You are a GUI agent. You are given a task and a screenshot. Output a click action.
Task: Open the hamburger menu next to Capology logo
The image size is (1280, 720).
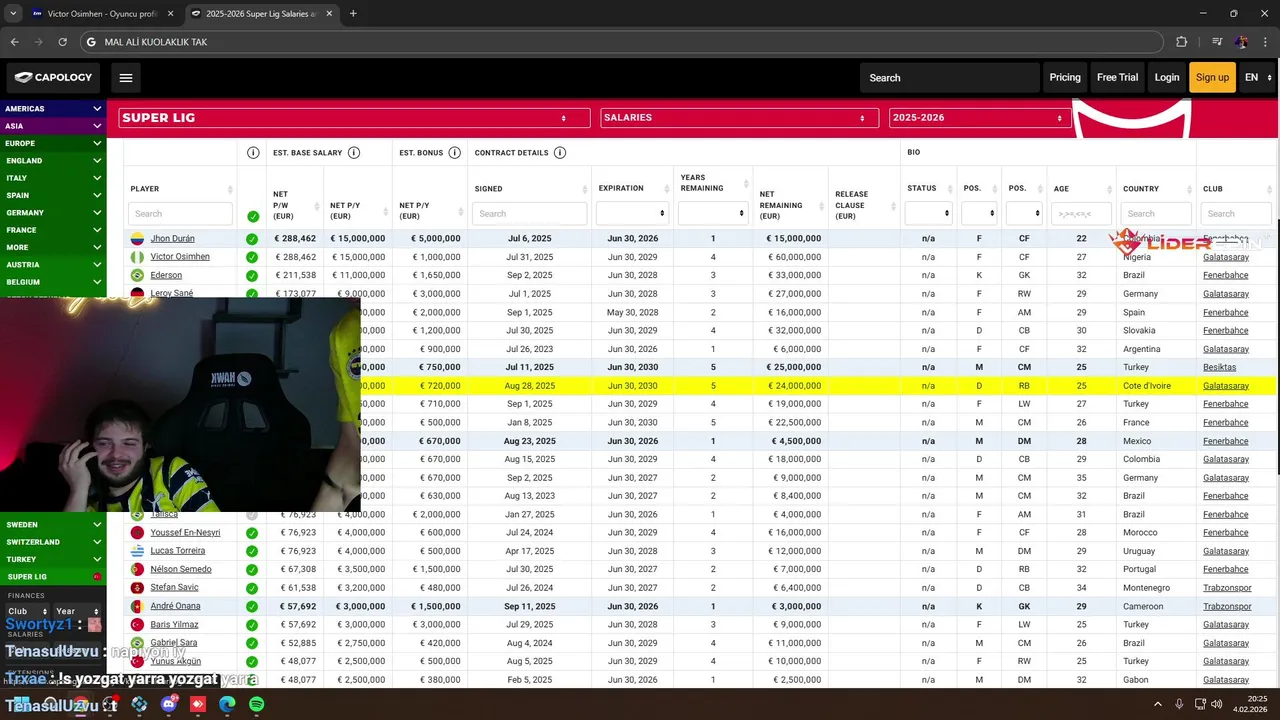(126, 77)
